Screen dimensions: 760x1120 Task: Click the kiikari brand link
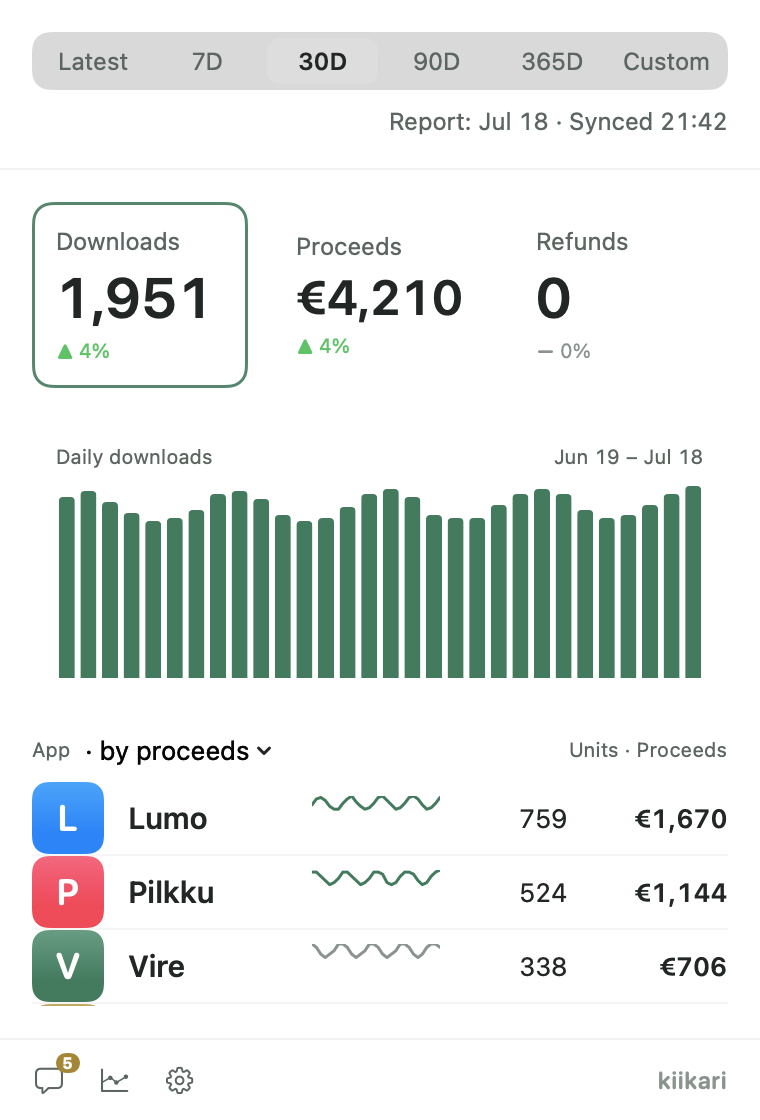pos(691,1080)
